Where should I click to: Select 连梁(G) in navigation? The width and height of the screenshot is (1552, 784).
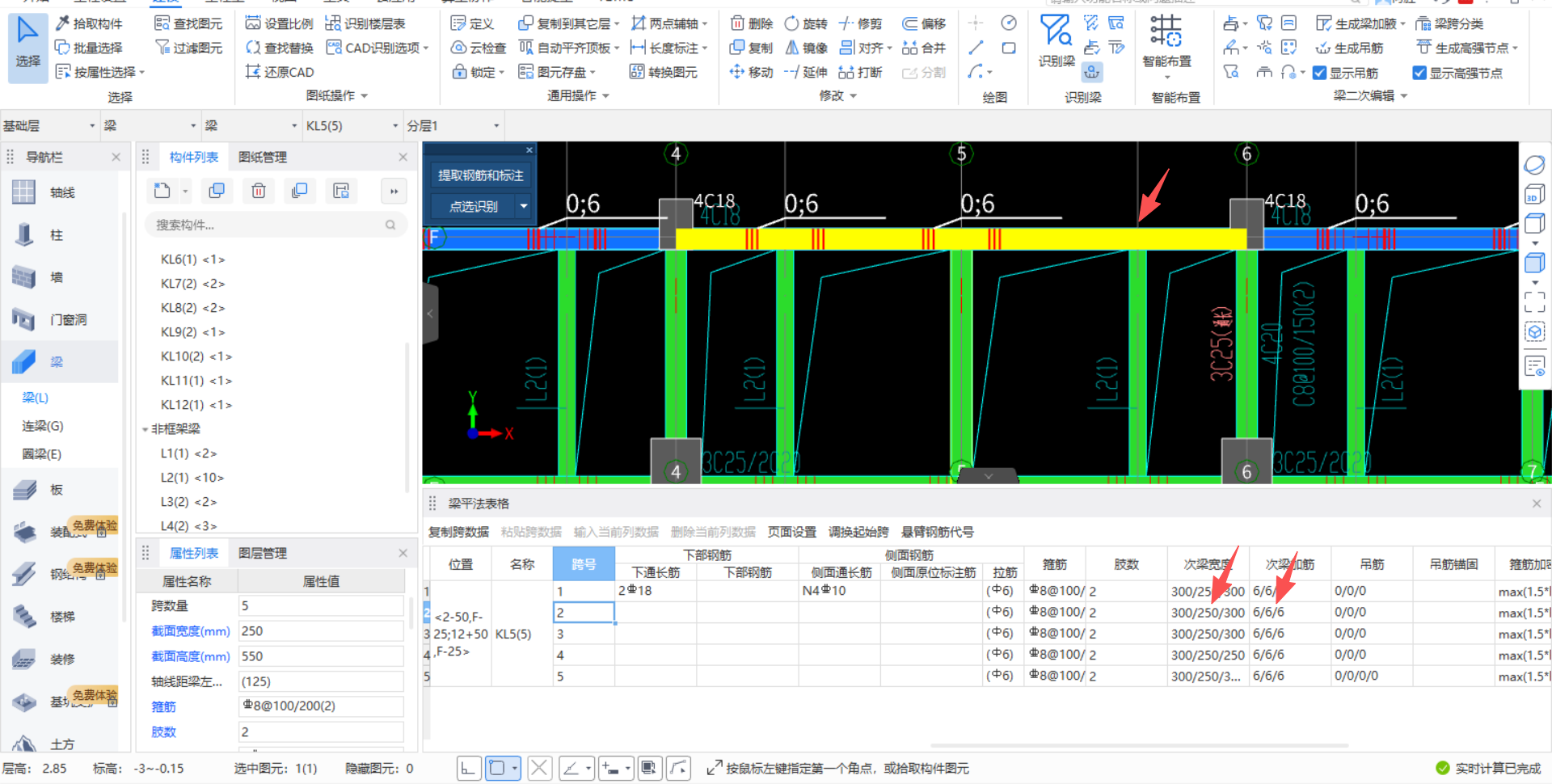coord(43,426)
